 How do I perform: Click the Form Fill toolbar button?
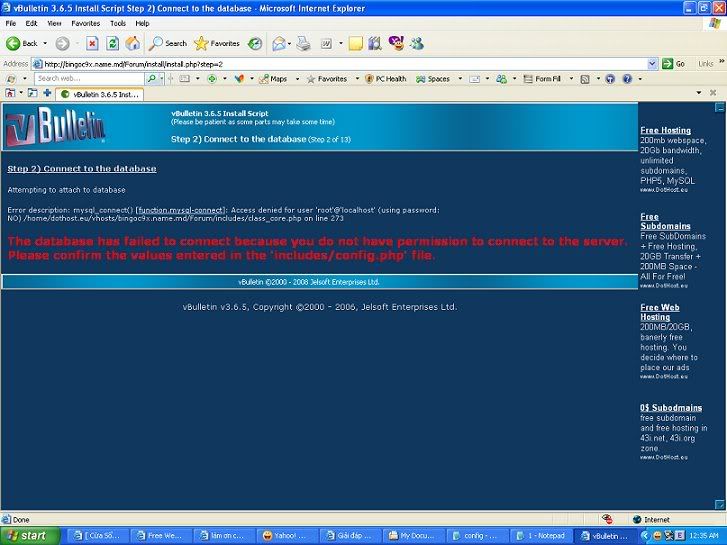(x=542, y=79)
